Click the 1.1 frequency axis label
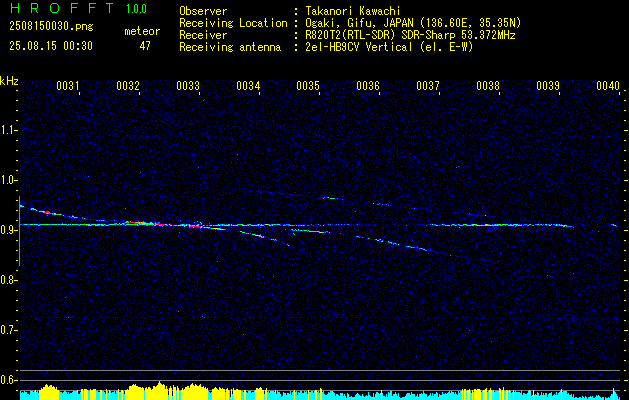The height and width of the screenshot is (400, 629). coord(8,130)
